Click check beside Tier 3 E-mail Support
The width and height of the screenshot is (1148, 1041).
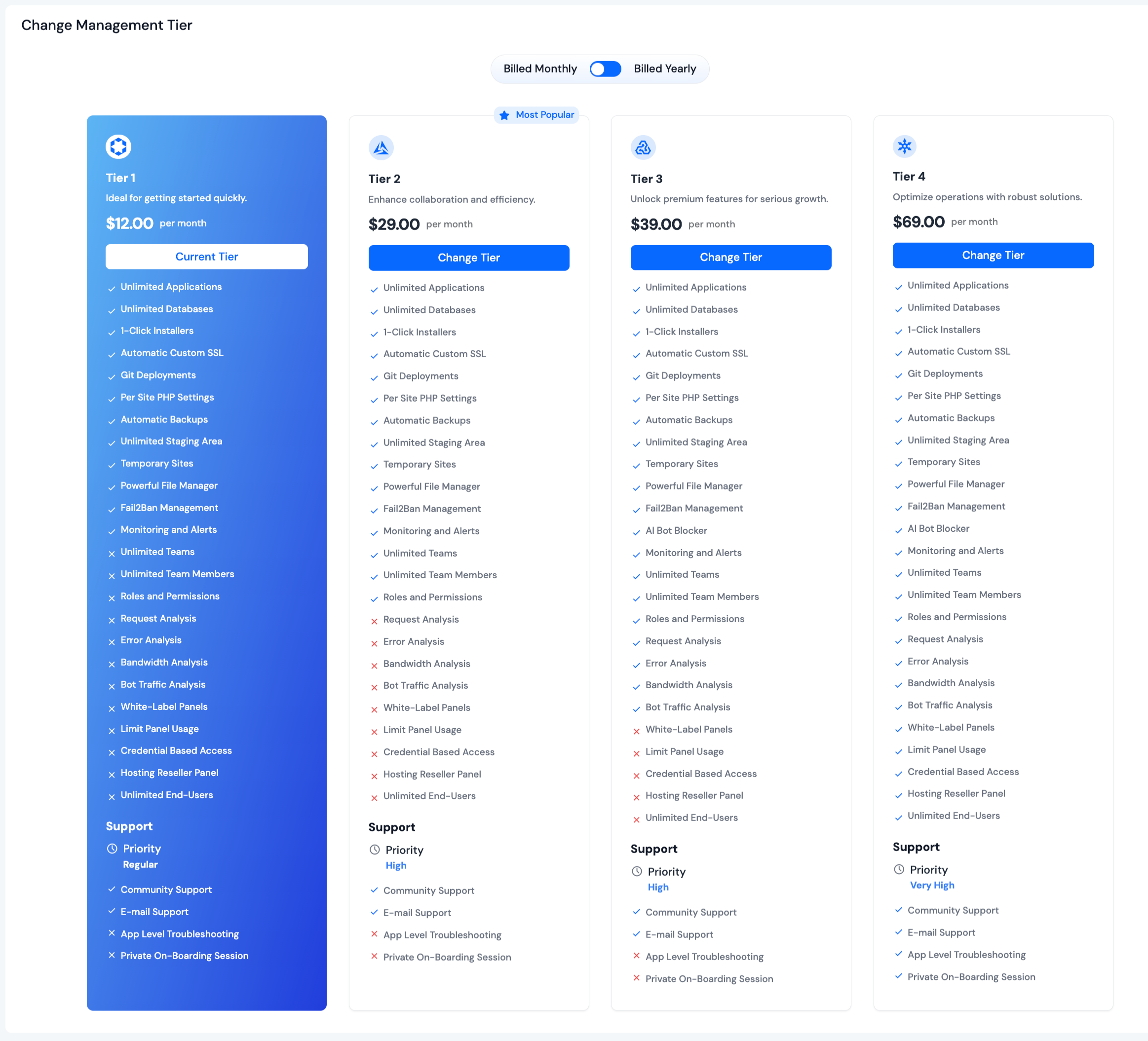pyautogui.click(x=636, y=934)
